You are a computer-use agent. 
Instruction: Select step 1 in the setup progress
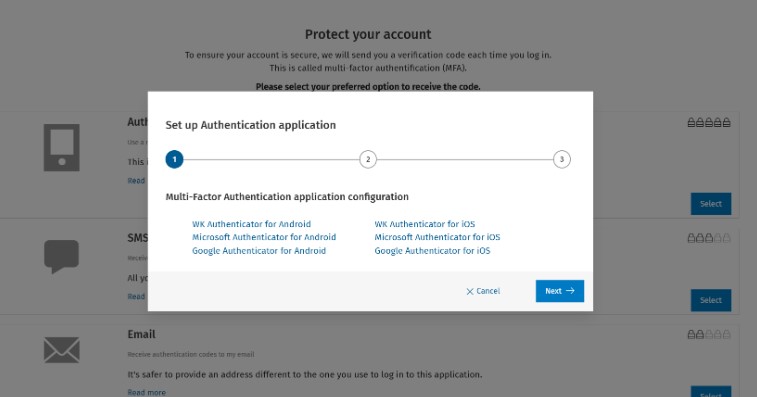click(x=174, y=159)
